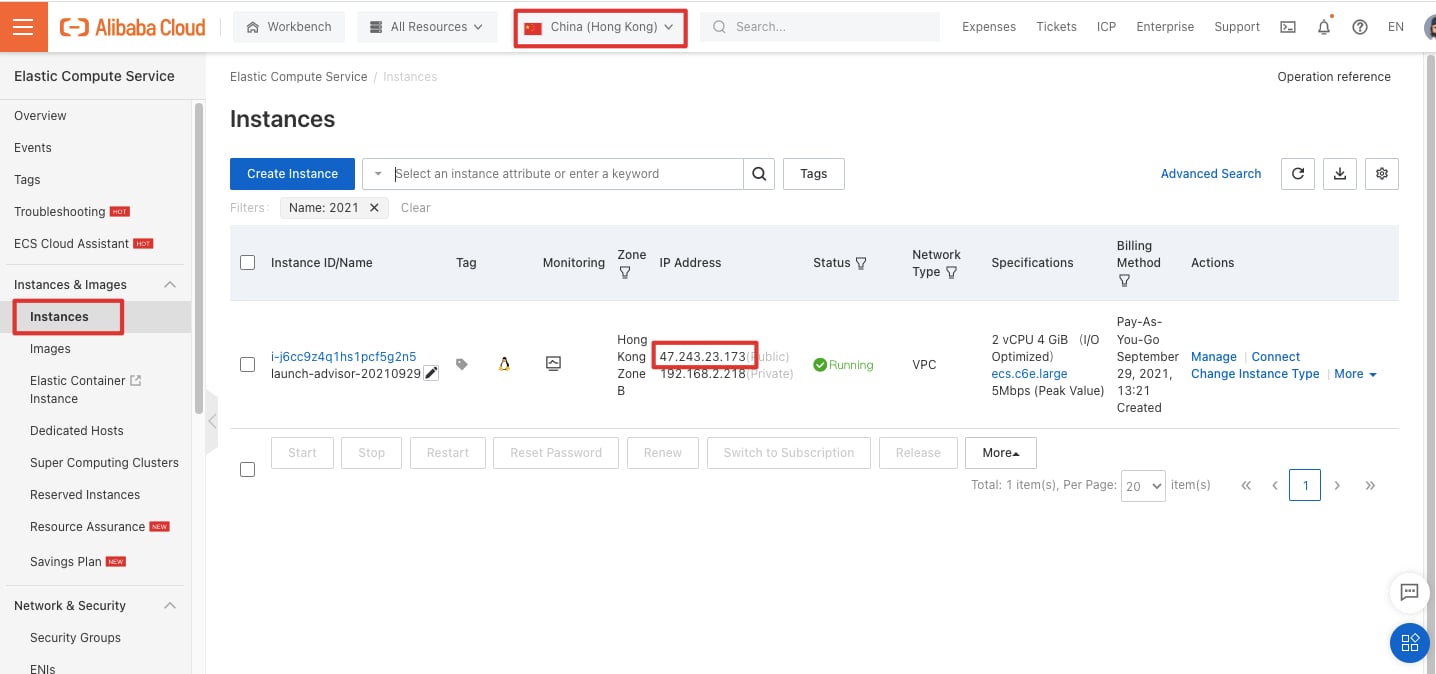Open the instance attribute filter dropdown arrow
Image resolution: width=1436 pixels, height=674 pixels.
coord(378,174)
